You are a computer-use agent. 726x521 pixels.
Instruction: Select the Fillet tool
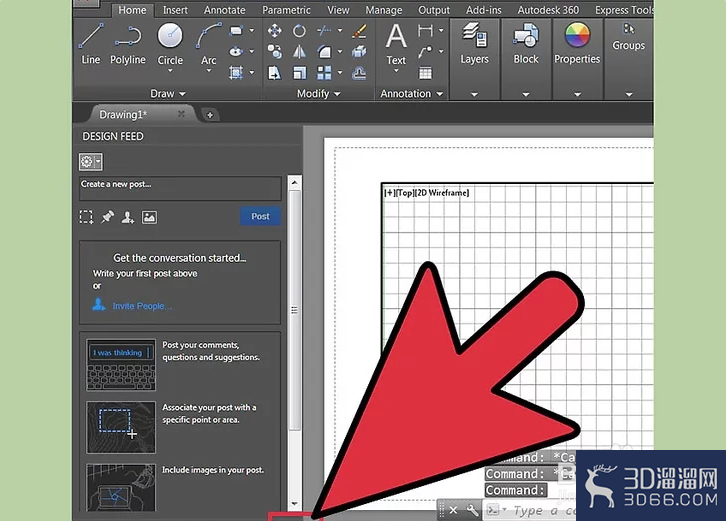(x=324, y=51)
